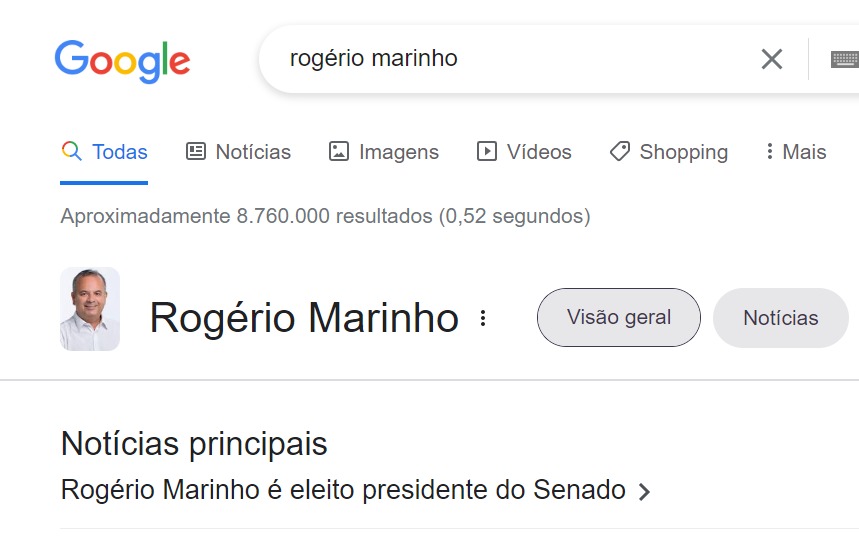Expand the Mais search options menu
This screenshot has width=859, height=541.
796,152
